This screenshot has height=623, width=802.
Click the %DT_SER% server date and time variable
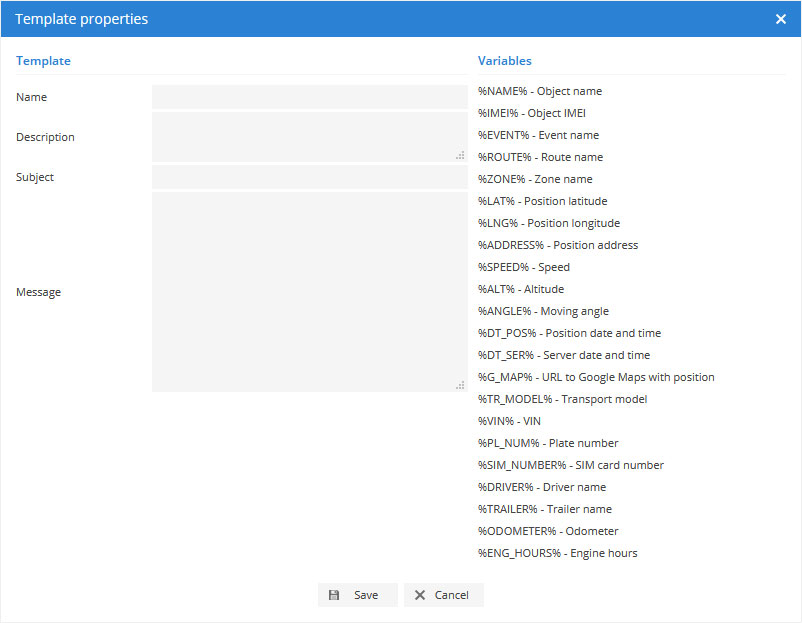pos(564,355)
